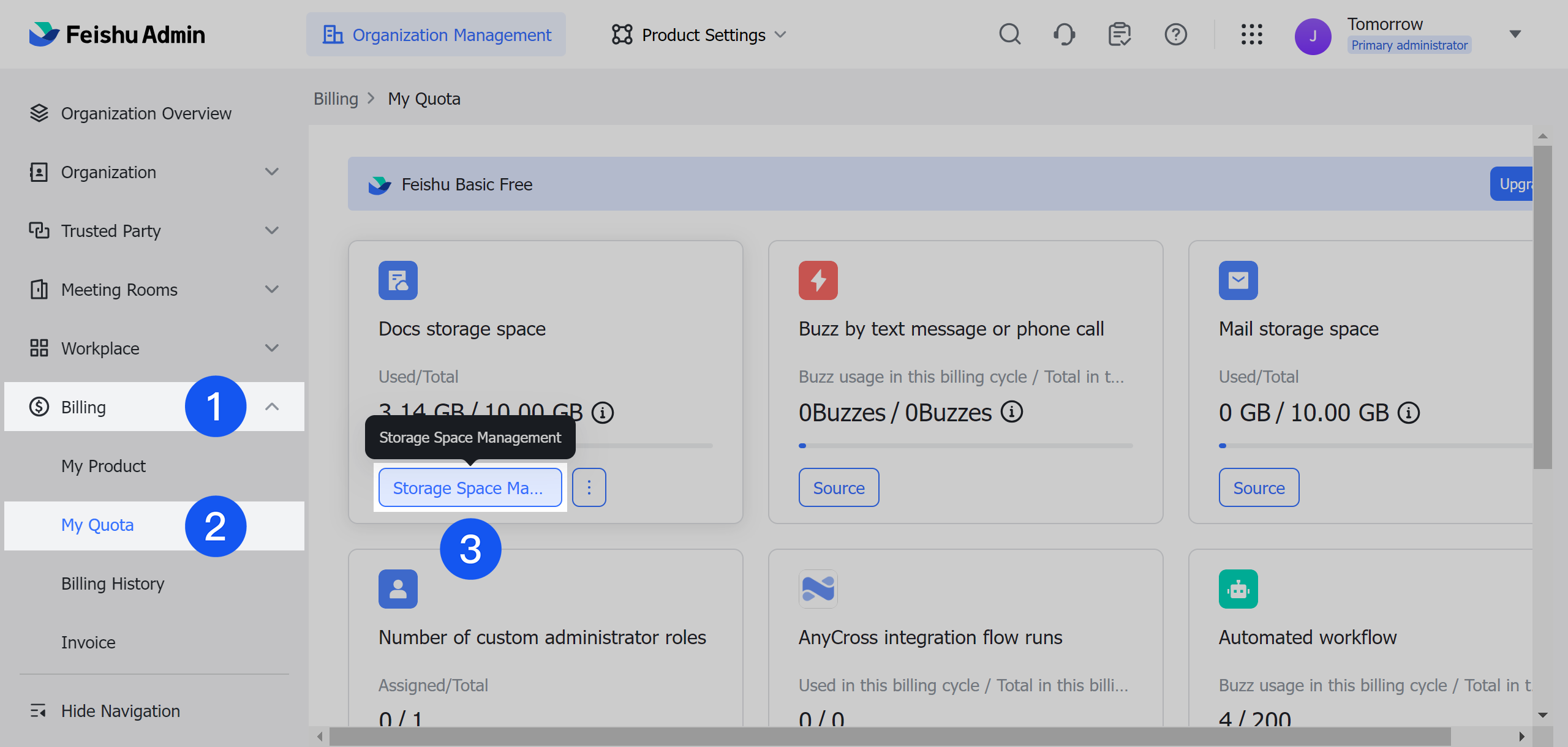Click the Docs storage space card icon
Image resolution: width=1568 pixels, height=747 pixels.
tap(398, 280)
